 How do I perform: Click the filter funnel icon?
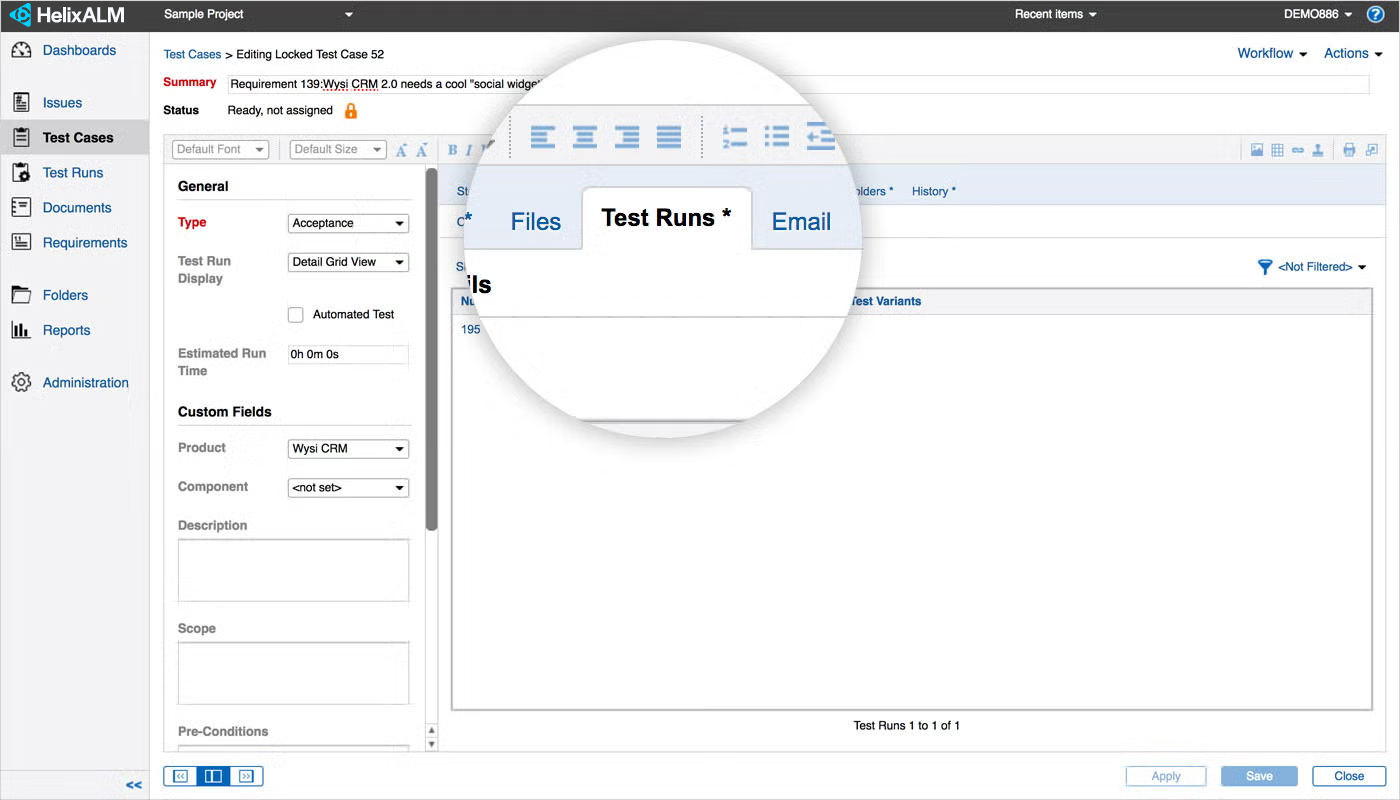coord(1265,267)
